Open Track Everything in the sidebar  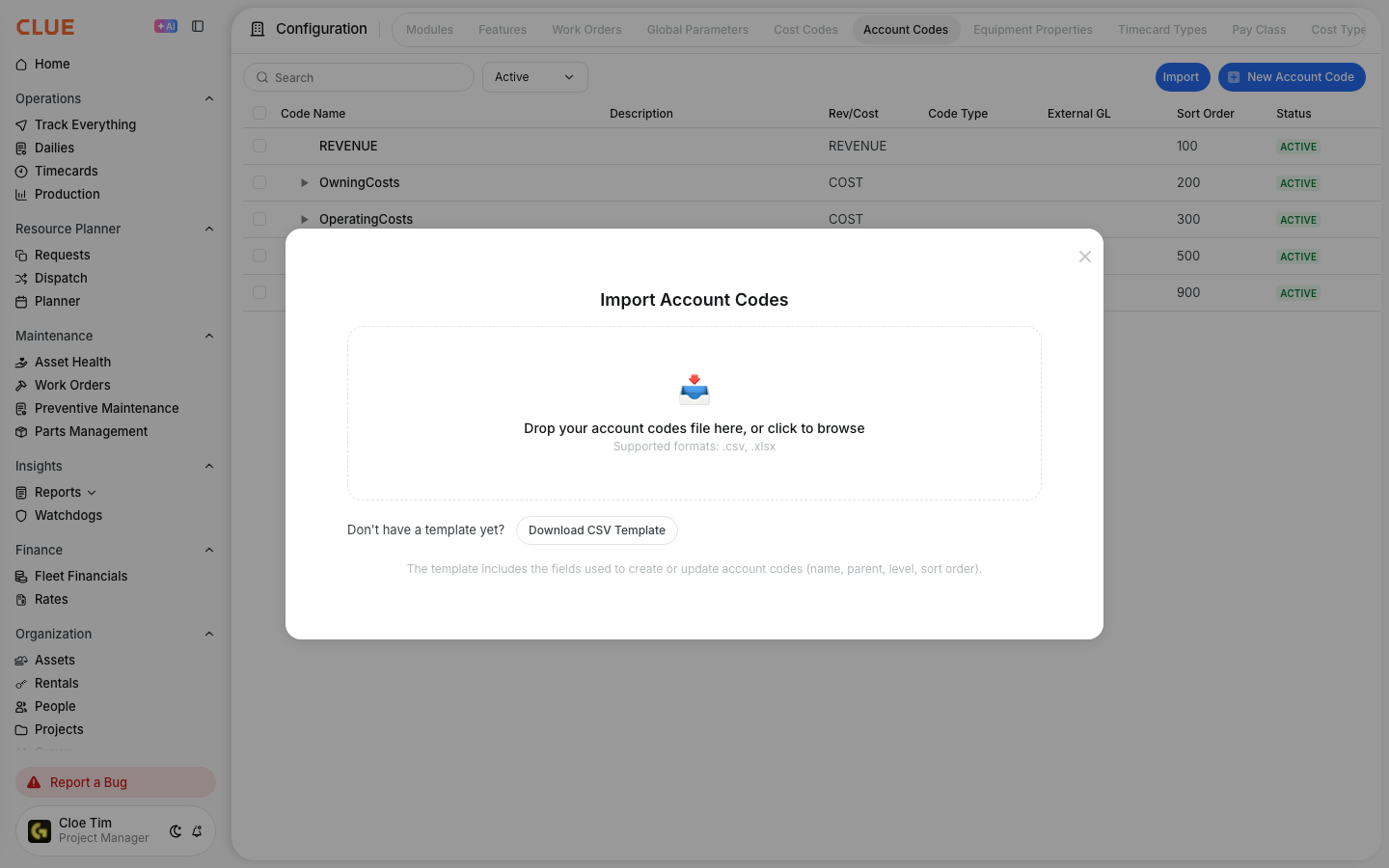pyautogui.click(x=85, y=124)
